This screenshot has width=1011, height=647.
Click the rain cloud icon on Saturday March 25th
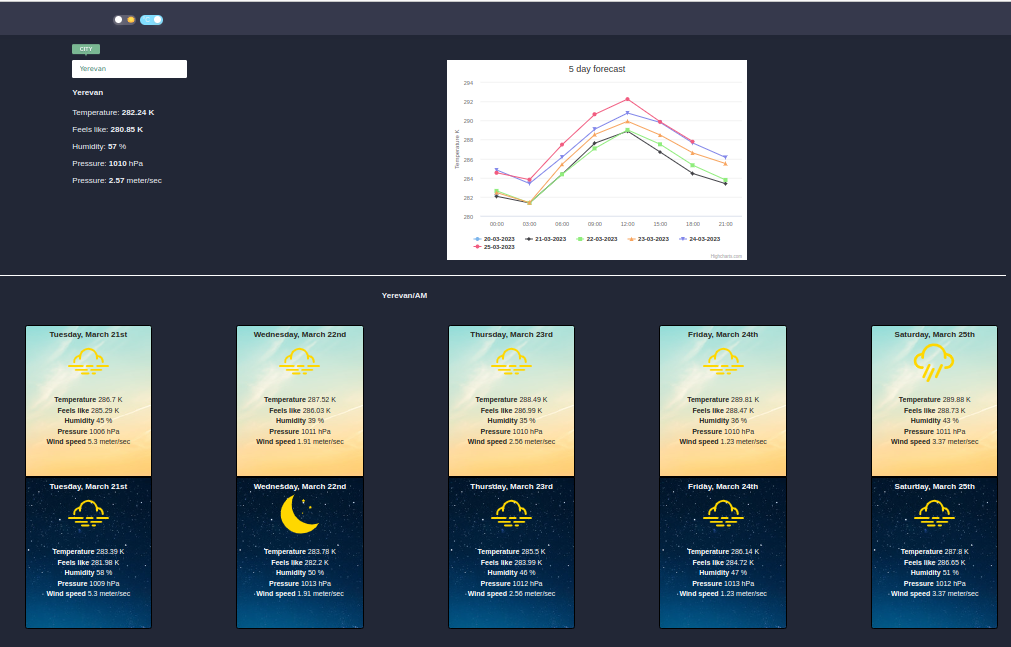(x=933, y=360)
